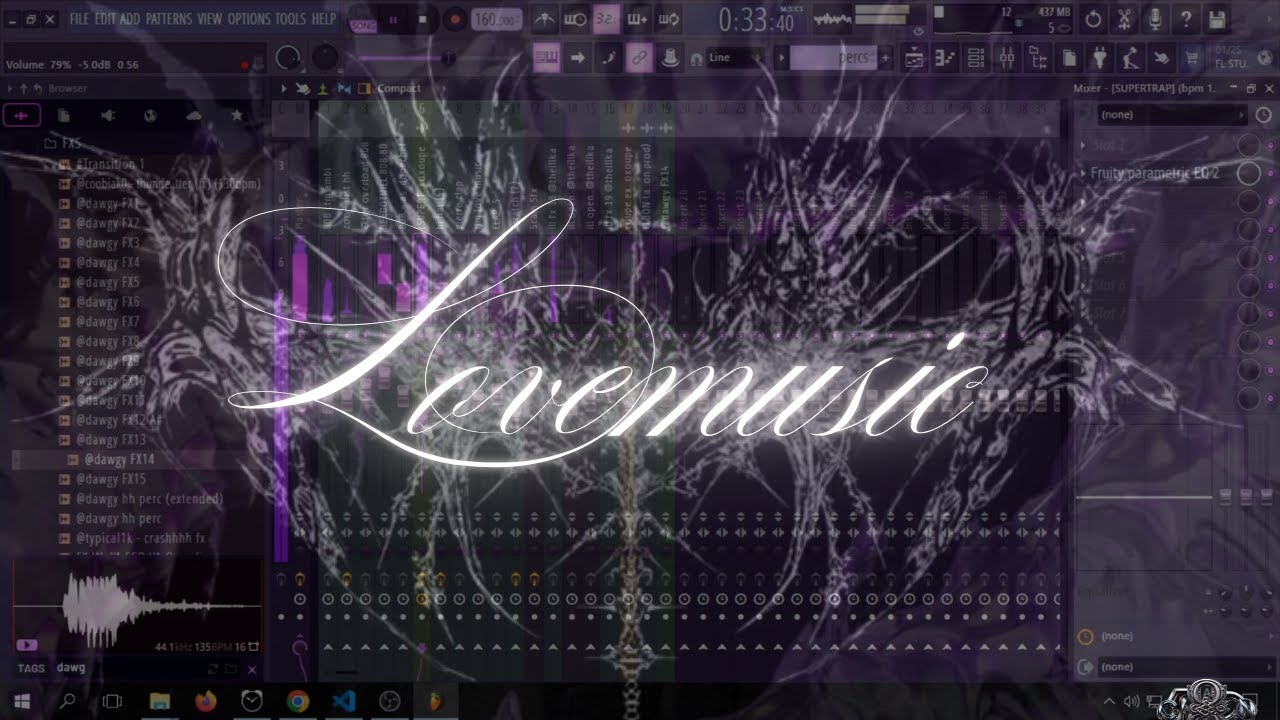The width and height of the screenshot is (1280, 720).
Task: Open the channel rack view icon
Action: tap(976, 58)
